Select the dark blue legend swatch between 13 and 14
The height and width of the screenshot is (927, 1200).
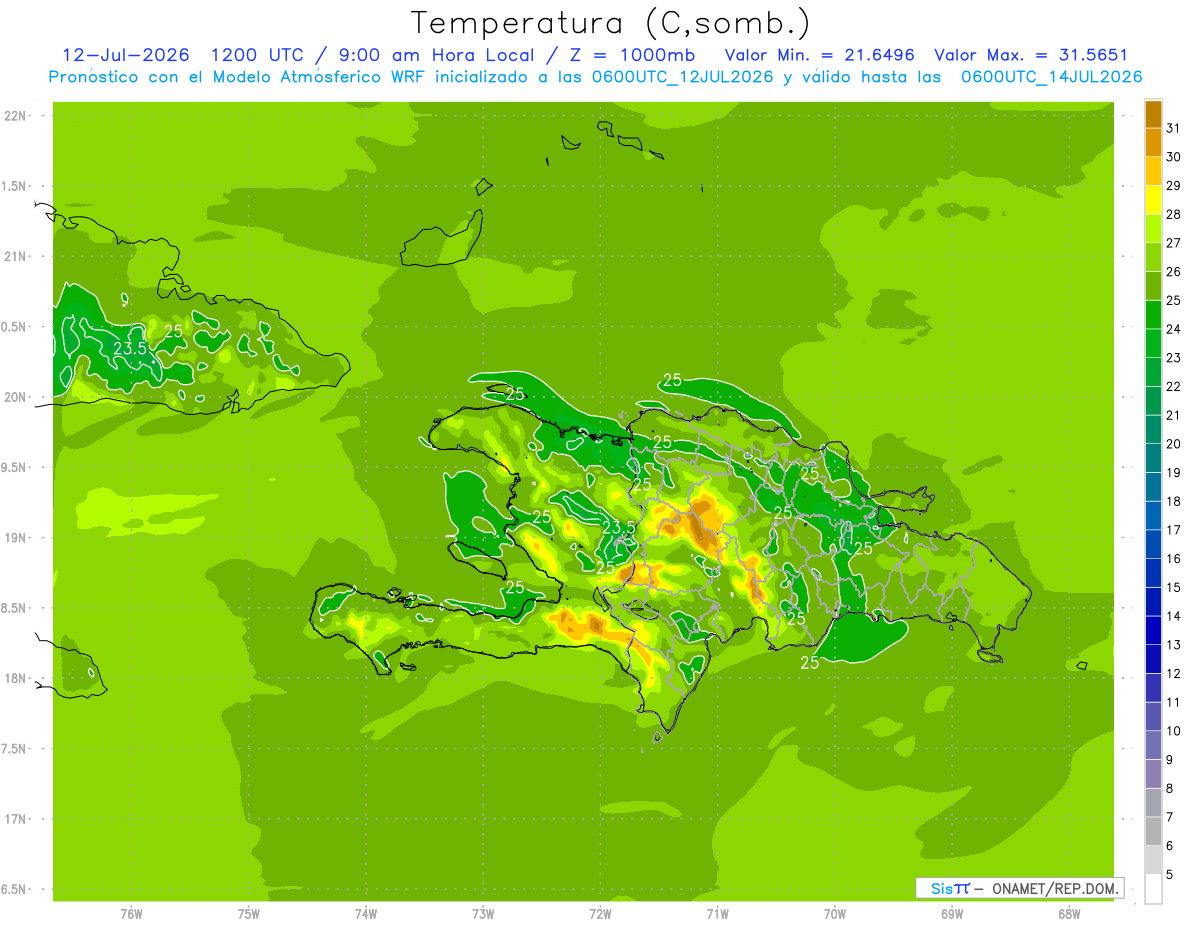[x=1153, y=630]
